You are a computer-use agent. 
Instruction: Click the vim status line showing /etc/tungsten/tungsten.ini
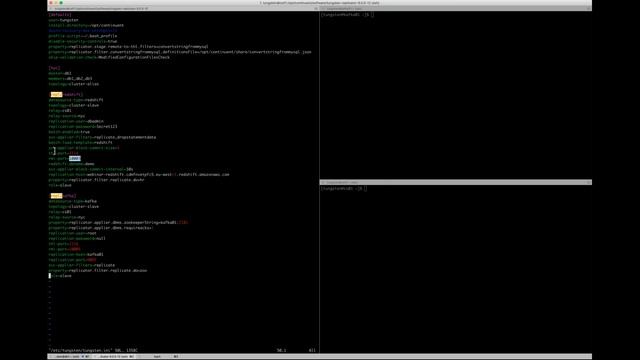(93, 350)
